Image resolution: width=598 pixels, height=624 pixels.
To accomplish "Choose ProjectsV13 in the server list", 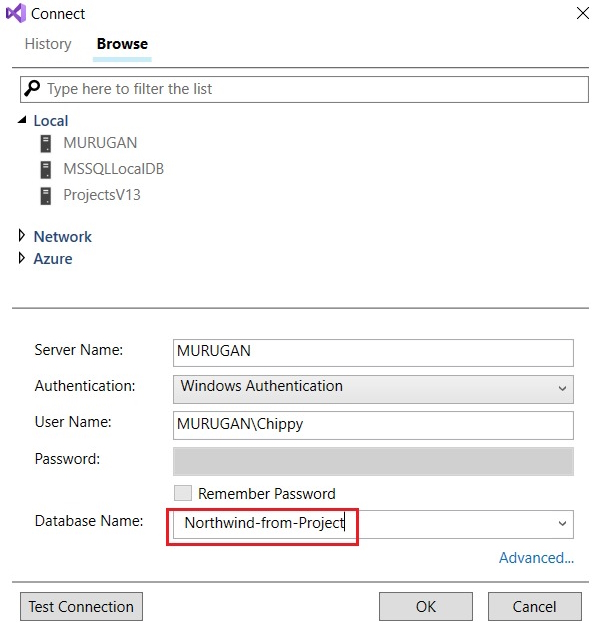I will point(102,195).
